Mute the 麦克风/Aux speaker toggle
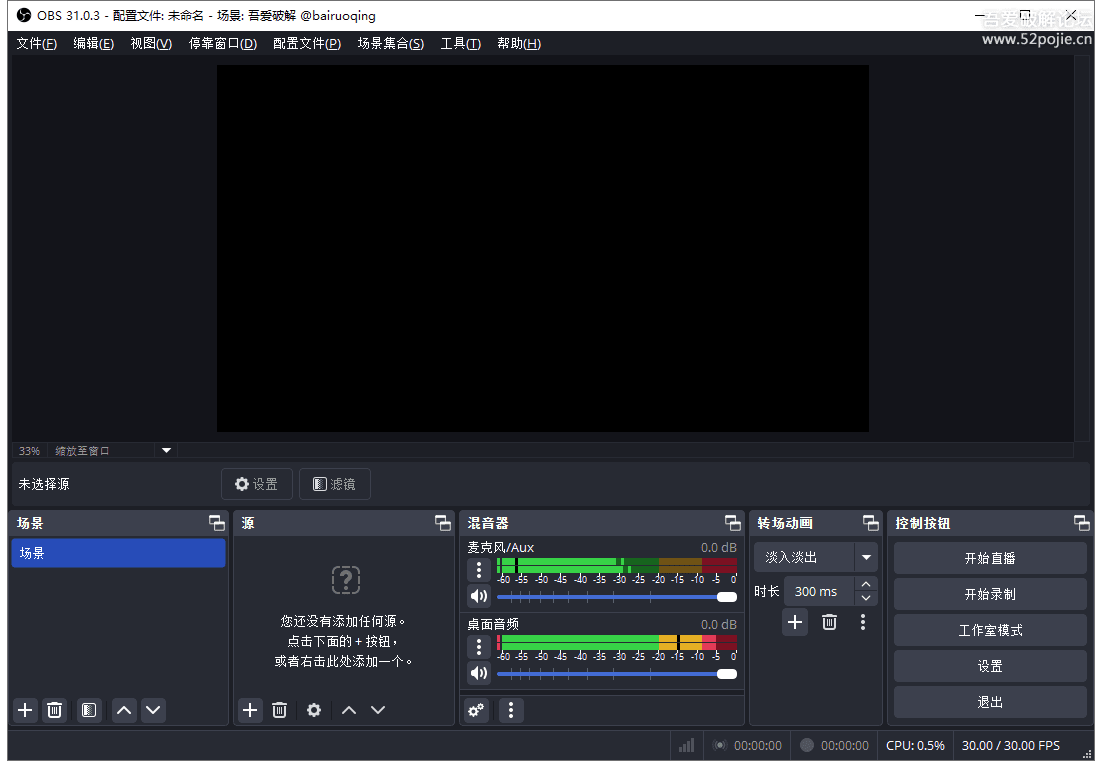1102x768 pixels. [x=479, y=596]
